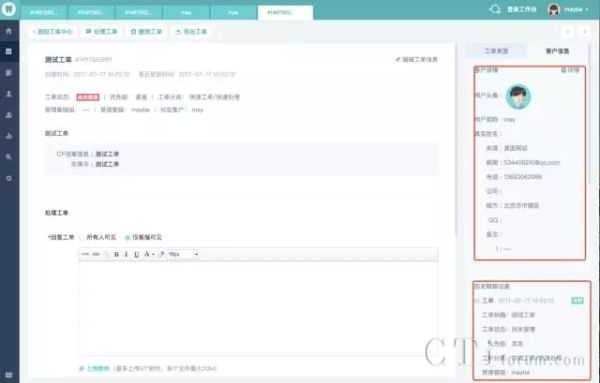Viewport: 600px width, 383px height.
Task: Open the statistics chart icon in left sidebar
Action: point(9,136)
